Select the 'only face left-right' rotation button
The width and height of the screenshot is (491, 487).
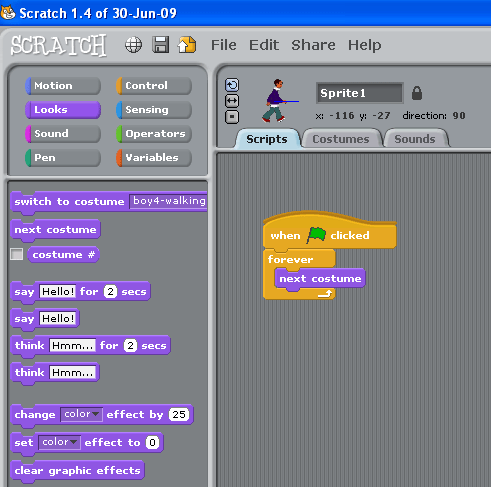pyautogui.click(x=232, y=101)
